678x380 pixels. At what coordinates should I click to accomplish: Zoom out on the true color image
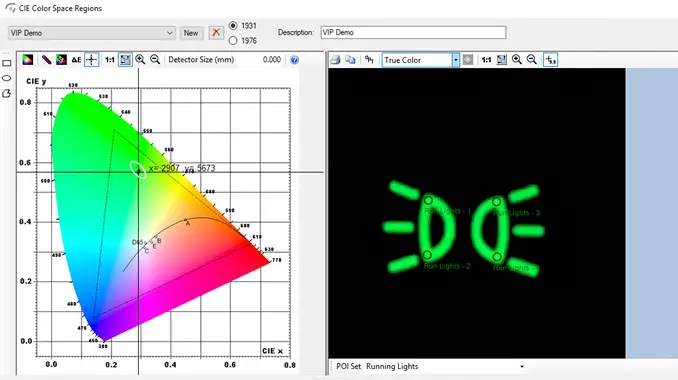[x=532, y=60]
